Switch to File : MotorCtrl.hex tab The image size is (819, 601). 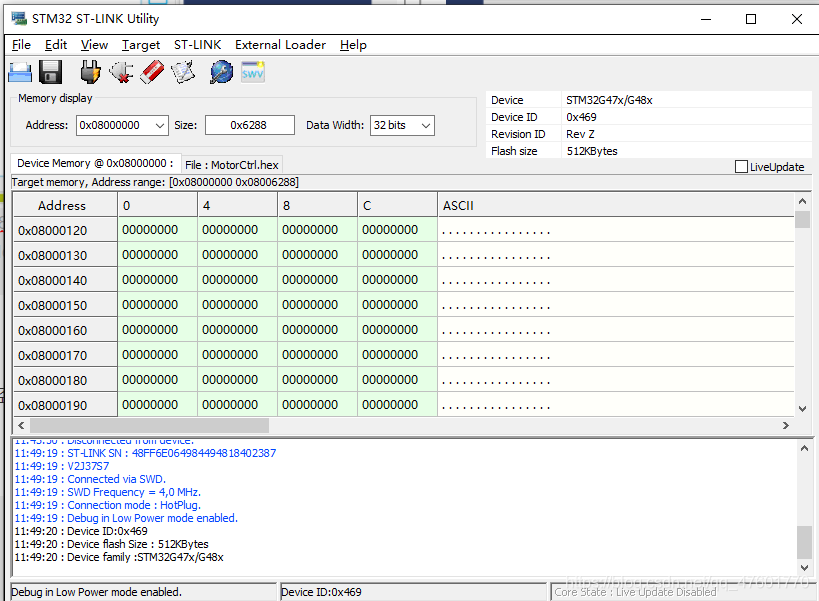coord(231,165)
